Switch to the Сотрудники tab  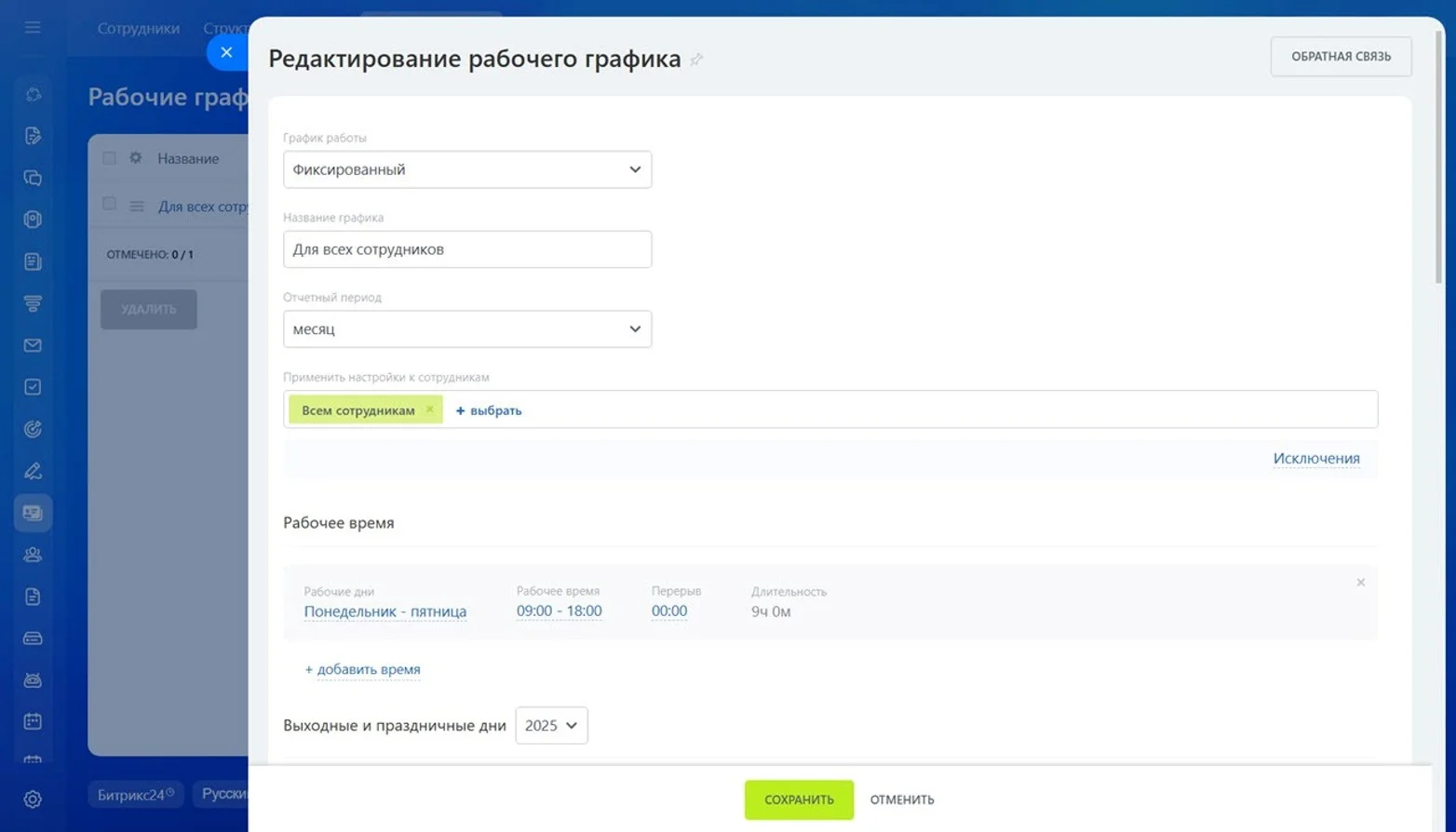coord(139,29)
